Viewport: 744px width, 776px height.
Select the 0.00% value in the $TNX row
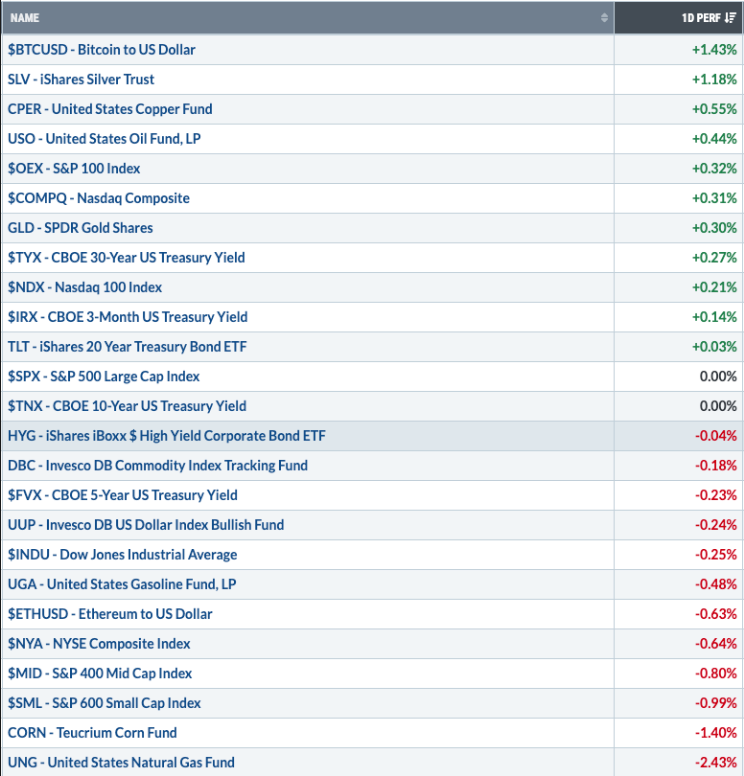(718, 406)
